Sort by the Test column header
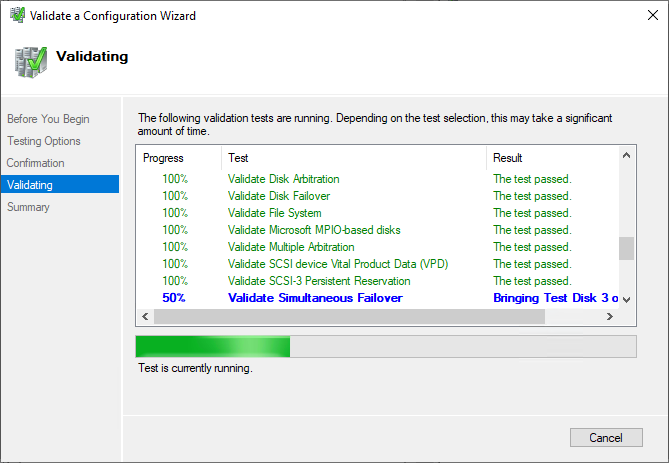Screen dimensions: 669x463 pos(238,158)
